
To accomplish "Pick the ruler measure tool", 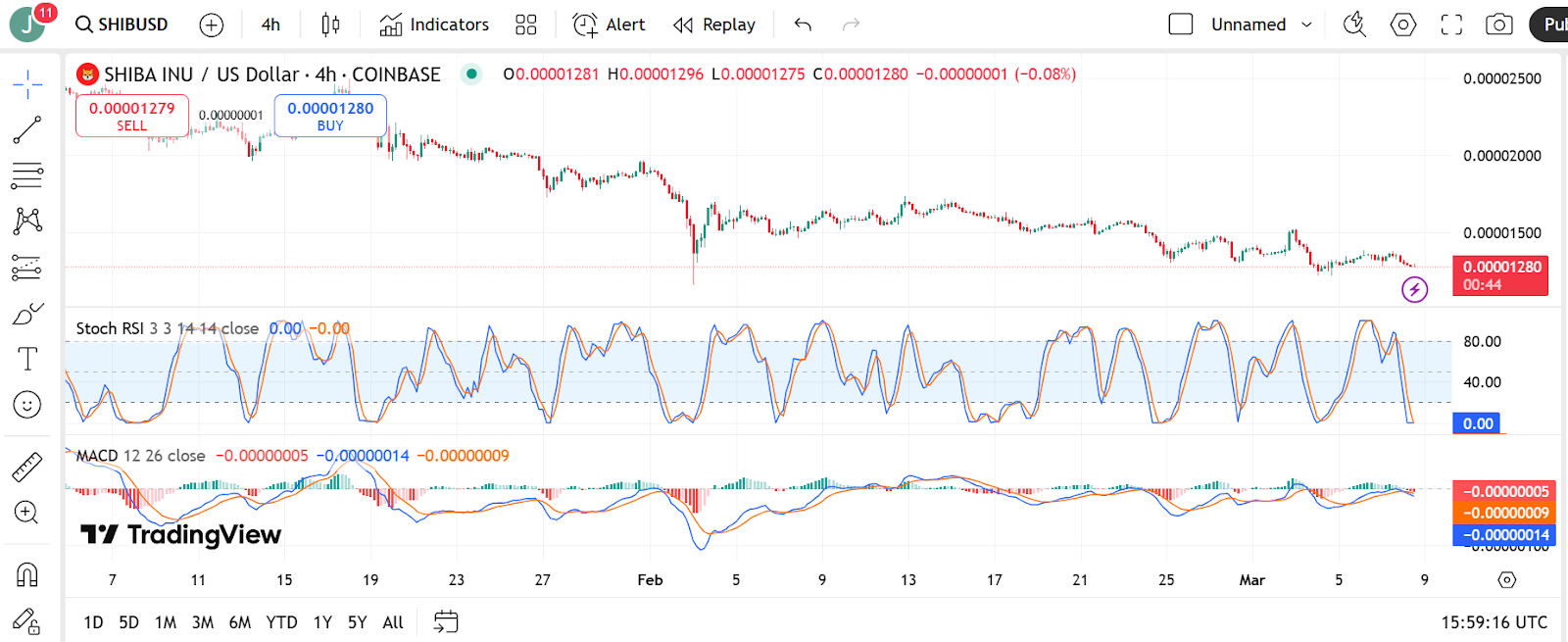I will pos(27,467).
